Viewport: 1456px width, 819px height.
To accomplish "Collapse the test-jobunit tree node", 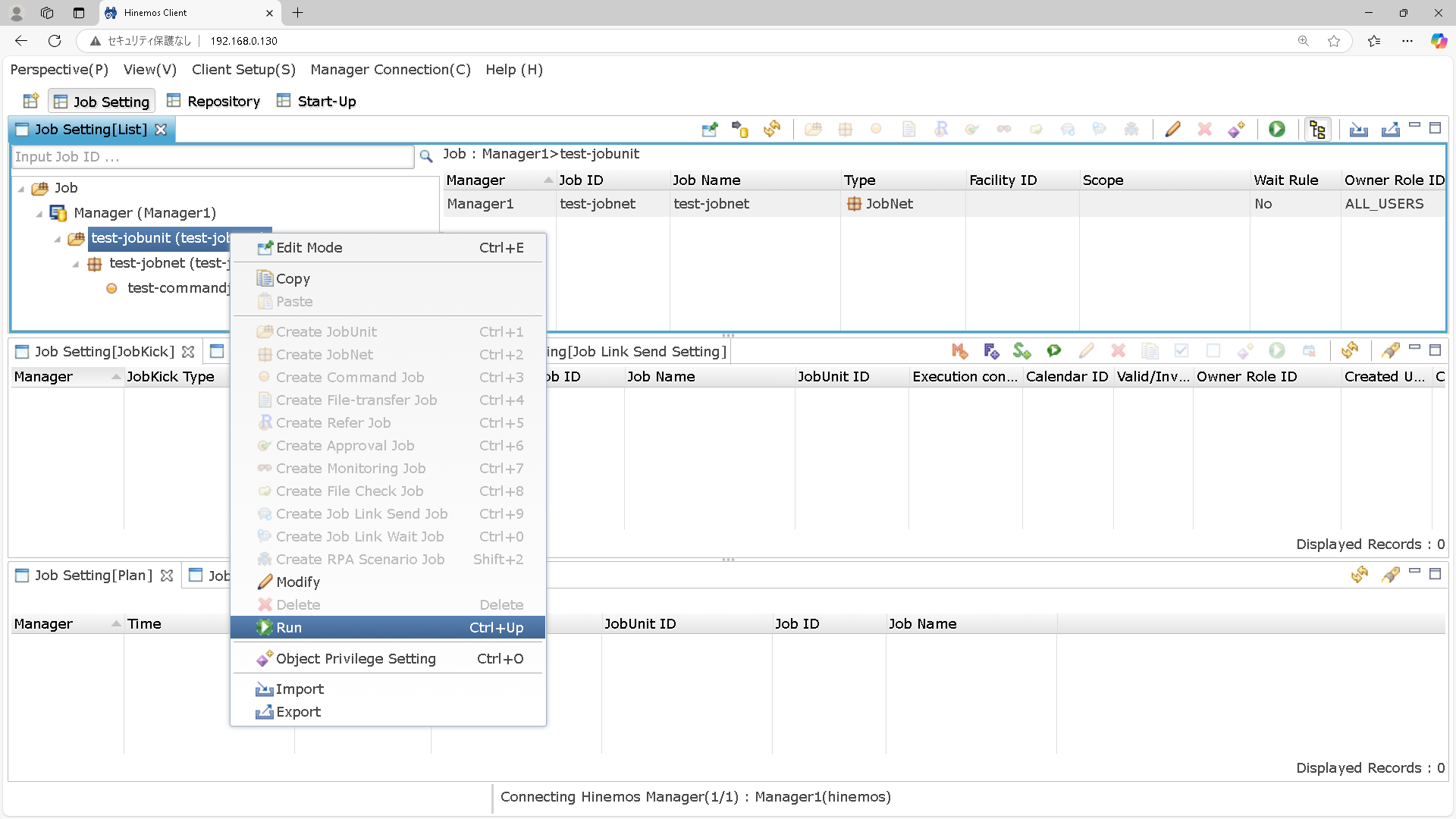I will click(58, 239).
